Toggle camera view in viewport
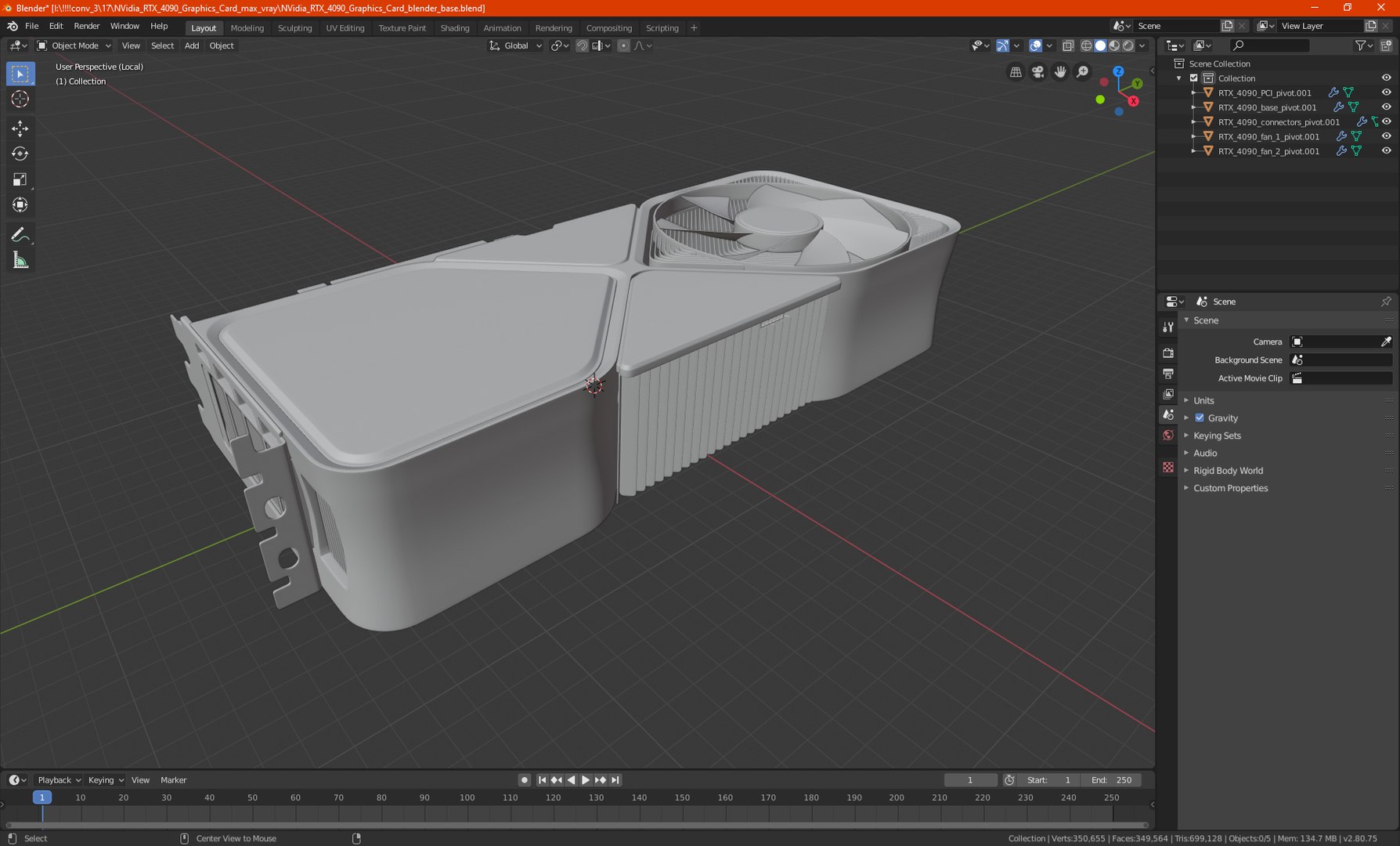The height and width of the screenshot is (846, 1400). [1037, 72]
